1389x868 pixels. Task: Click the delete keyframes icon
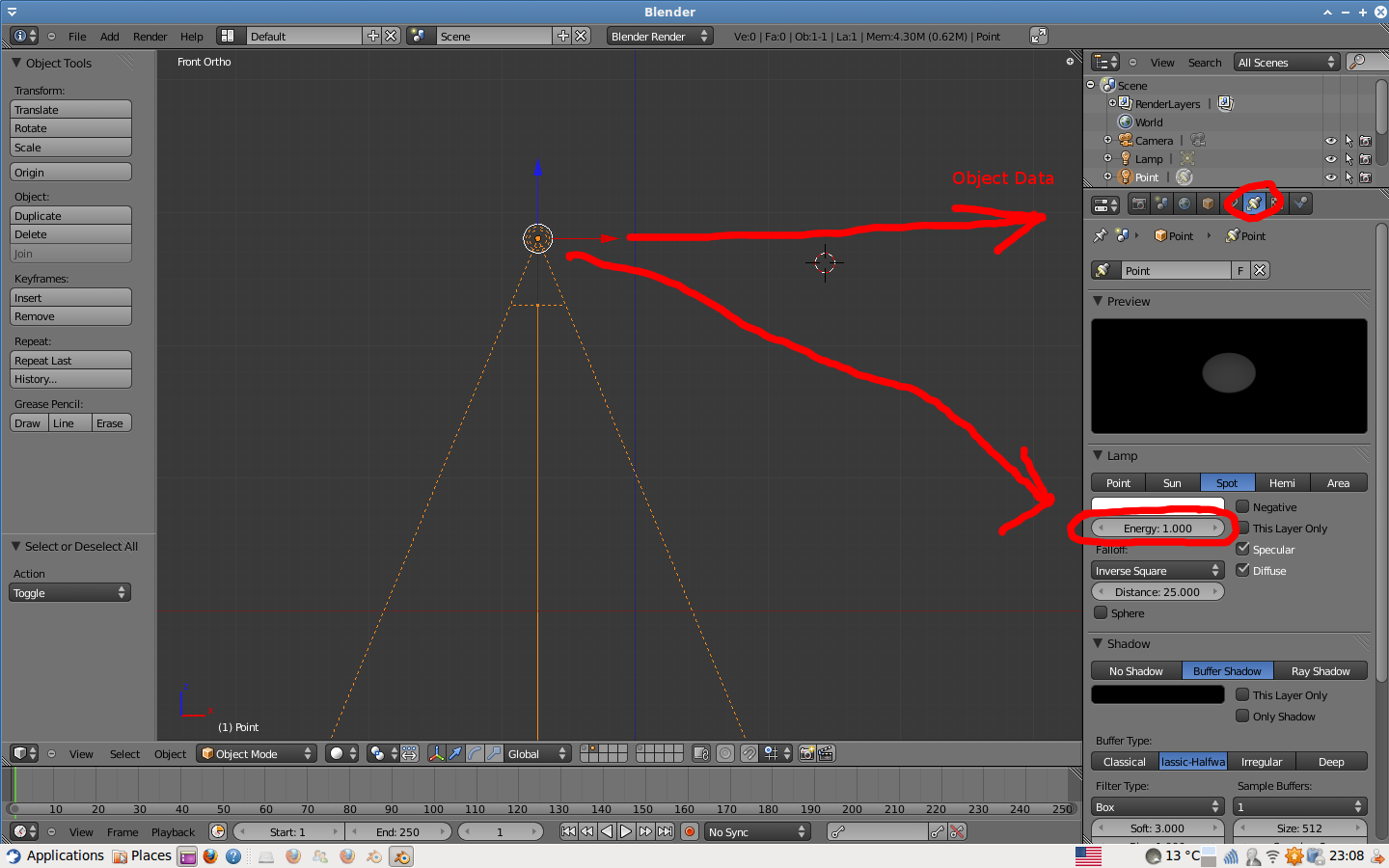pos(957,831)
